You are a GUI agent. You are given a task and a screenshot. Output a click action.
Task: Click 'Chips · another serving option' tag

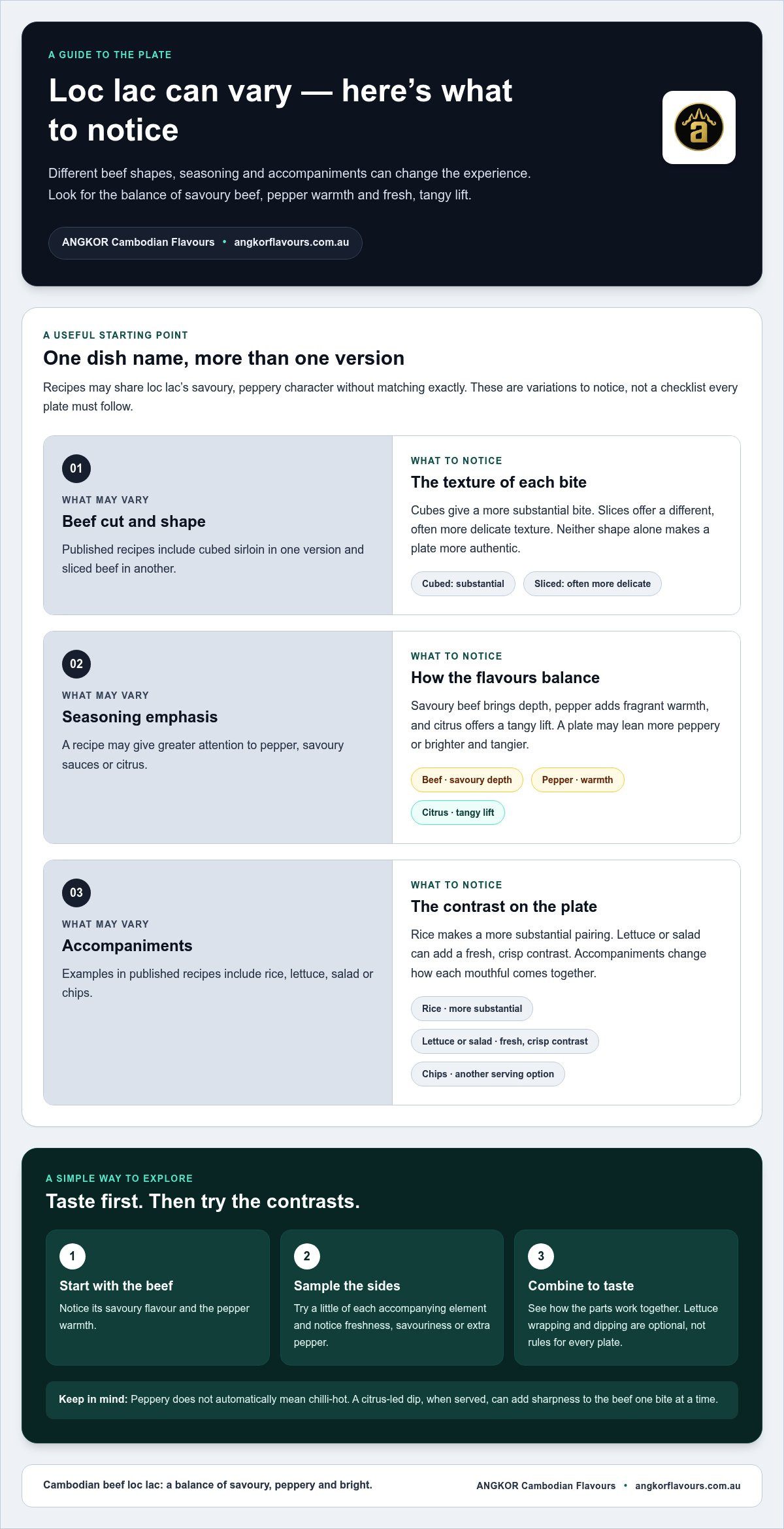488,1074
